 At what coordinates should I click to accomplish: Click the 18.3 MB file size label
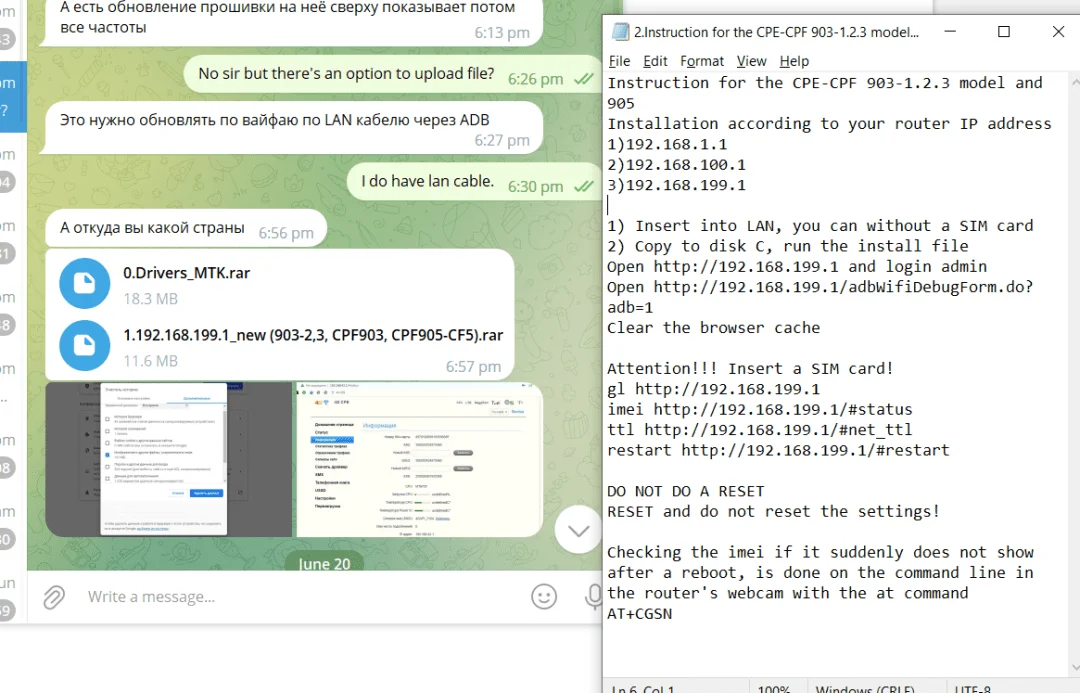point(151,299)
